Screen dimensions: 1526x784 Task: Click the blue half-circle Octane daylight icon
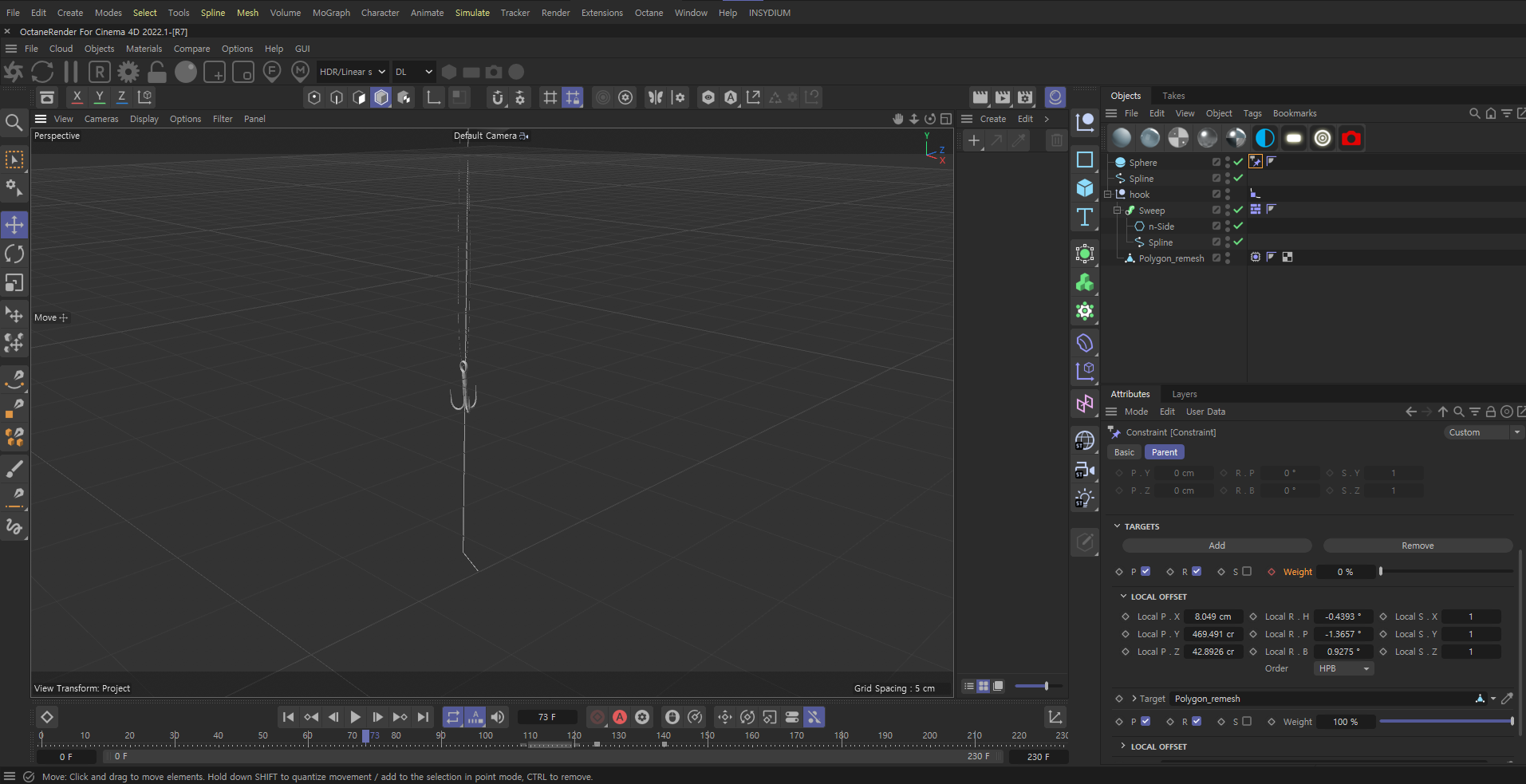point(1265,138)
